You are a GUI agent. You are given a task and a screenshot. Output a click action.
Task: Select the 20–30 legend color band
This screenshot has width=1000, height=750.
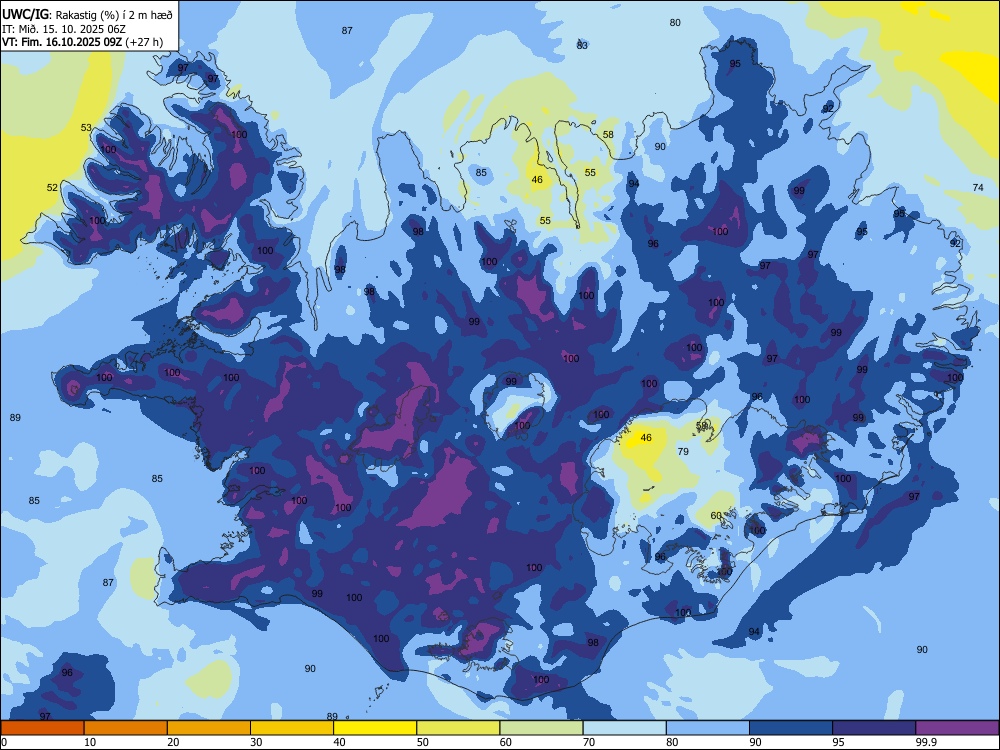click(209, 728)
